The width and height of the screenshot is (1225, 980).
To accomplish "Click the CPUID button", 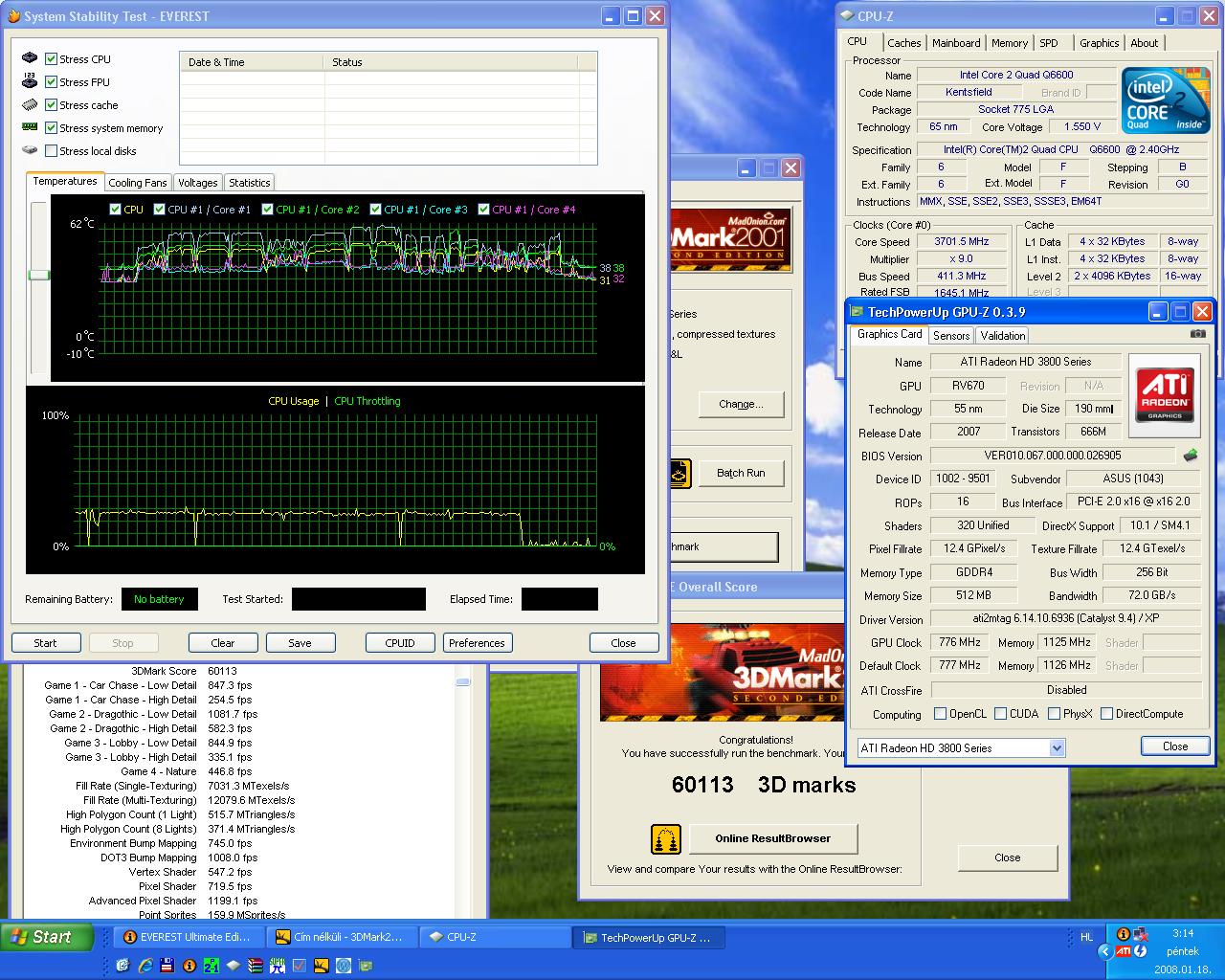I will click(x=400, y=643).
